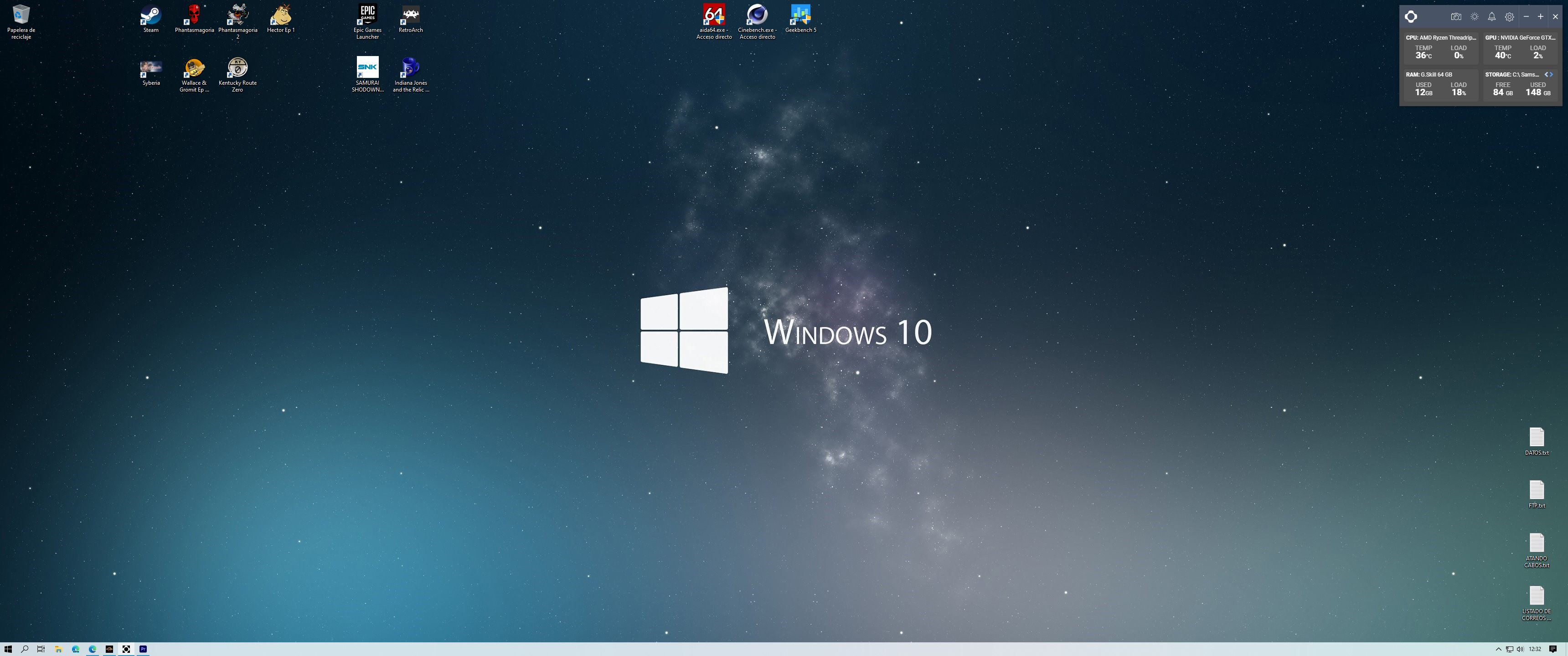1568x656 pixels.
Task: Expand hidden system tray icons chevron
Action: pyautogui.click(x=1499, y=649)
